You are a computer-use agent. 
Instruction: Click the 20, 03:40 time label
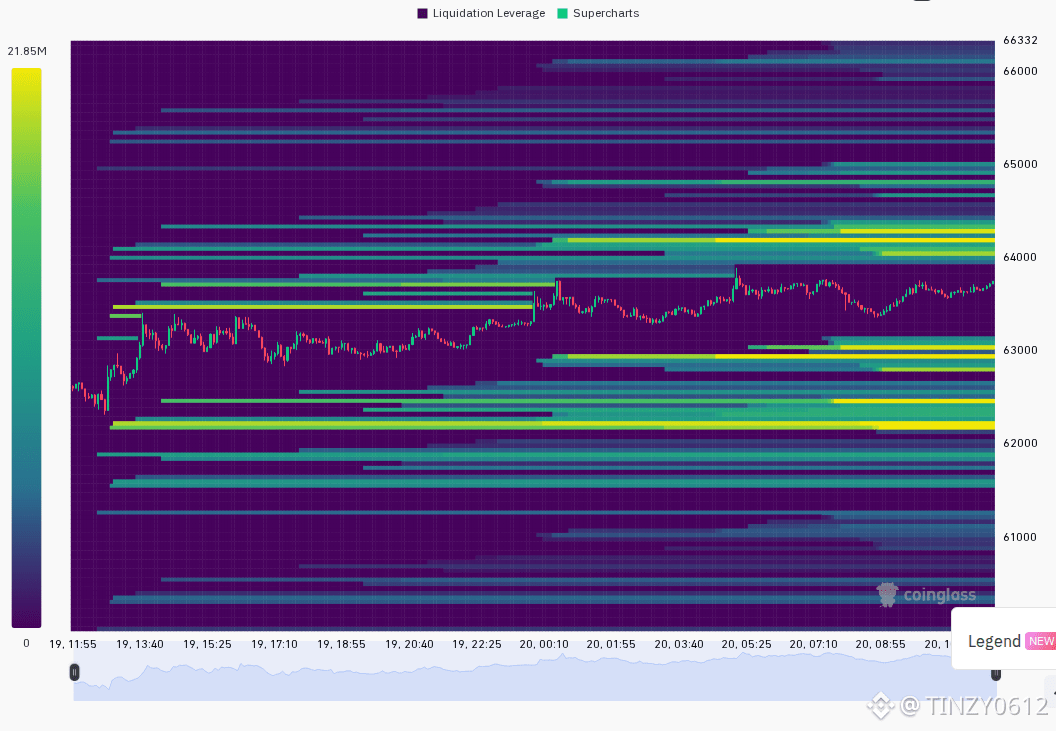[x=679, y=644]
